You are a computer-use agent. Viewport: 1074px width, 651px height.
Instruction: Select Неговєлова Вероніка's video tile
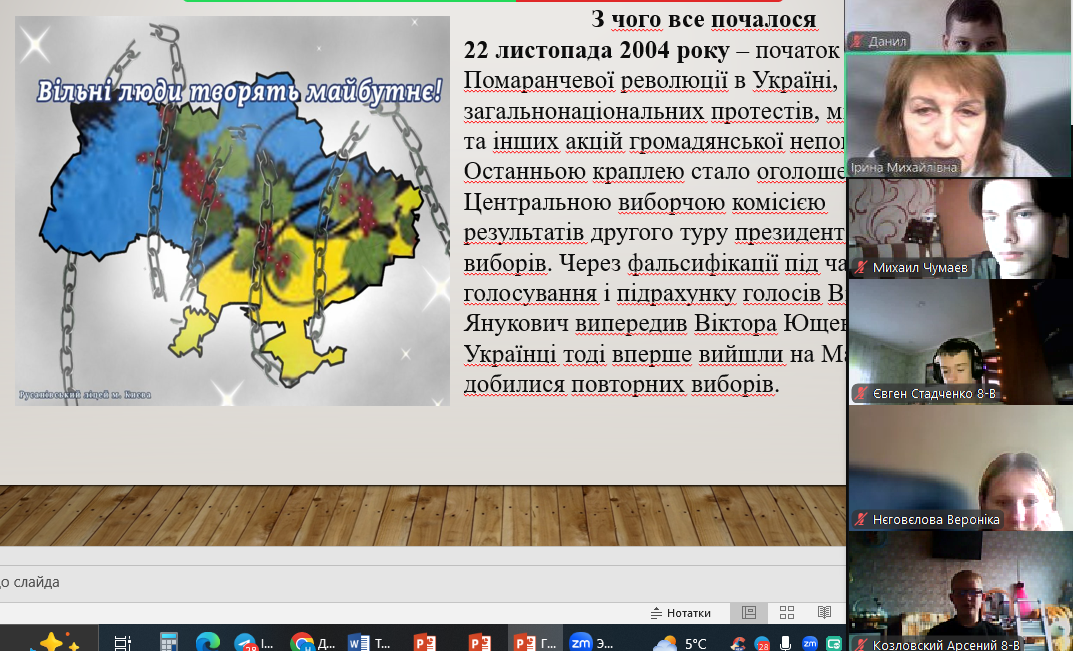click(x=958, y=468)
